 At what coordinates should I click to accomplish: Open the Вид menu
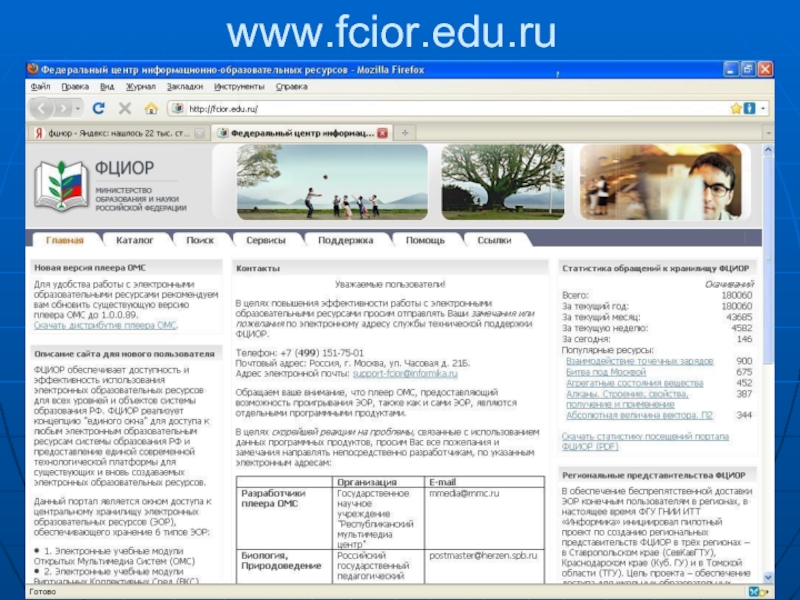pos(107,86)
